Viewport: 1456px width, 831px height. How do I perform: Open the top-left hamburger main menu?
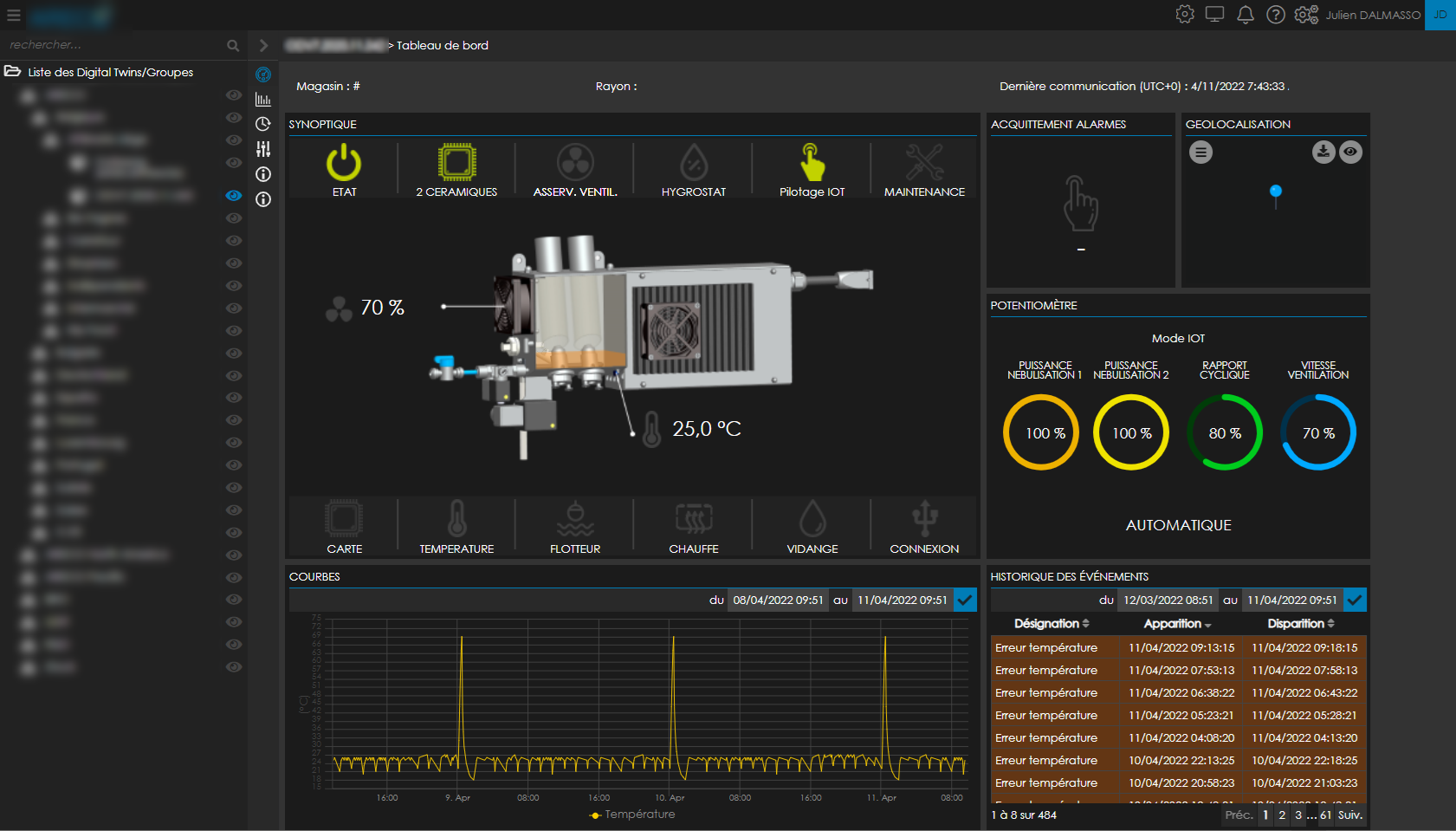pos(14,15)
